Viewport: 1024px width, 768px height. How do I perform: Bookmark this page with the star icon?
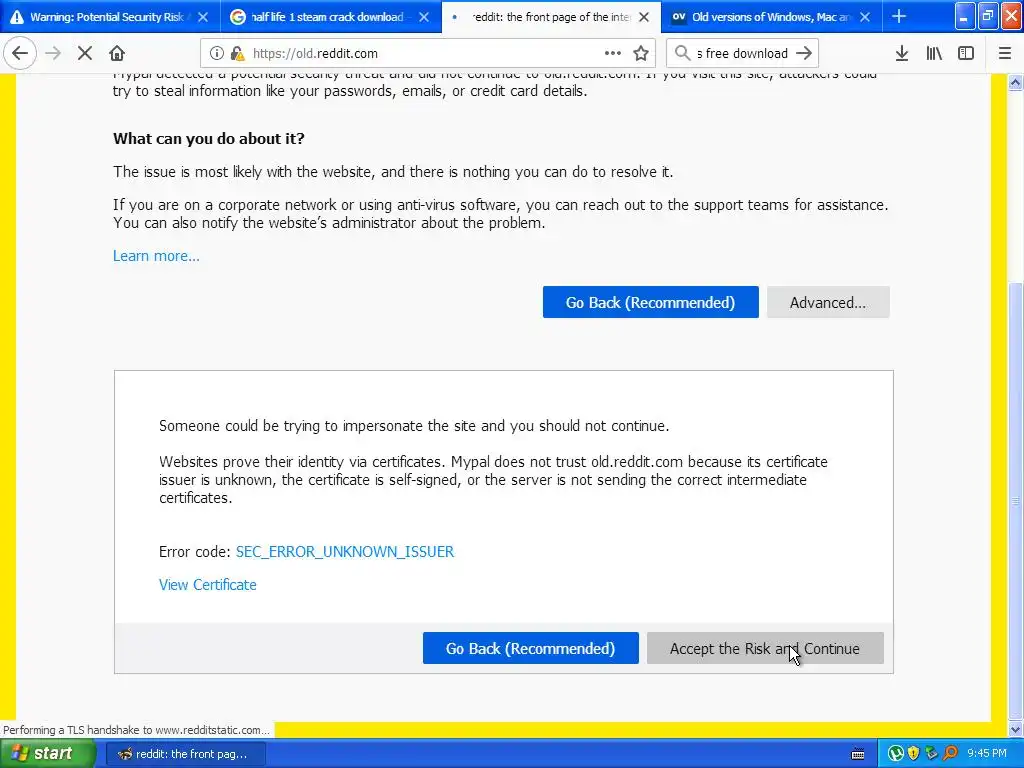pos(641,54)
